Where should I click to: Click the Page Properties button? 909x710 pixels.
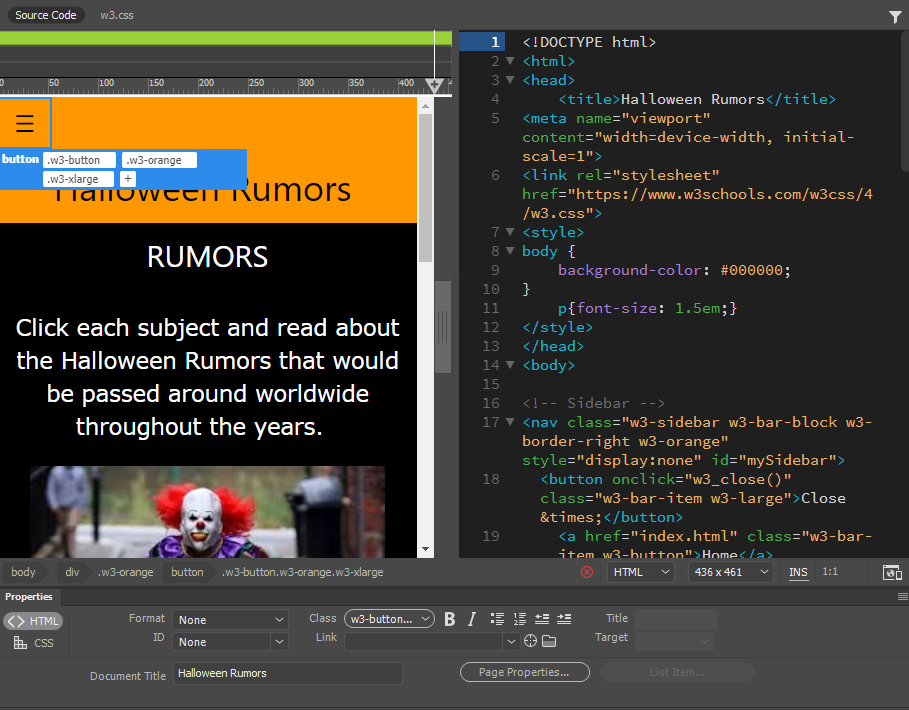click(523, 672)
